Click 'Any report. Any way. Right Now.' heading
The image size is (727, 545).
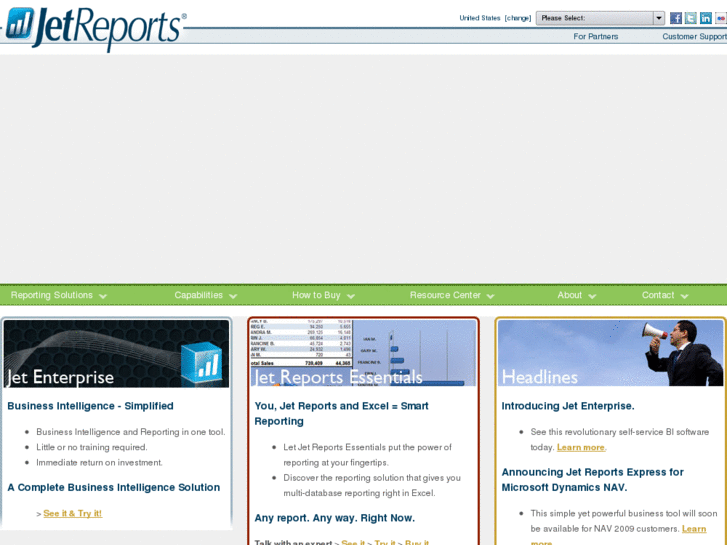tap(335, 518)
